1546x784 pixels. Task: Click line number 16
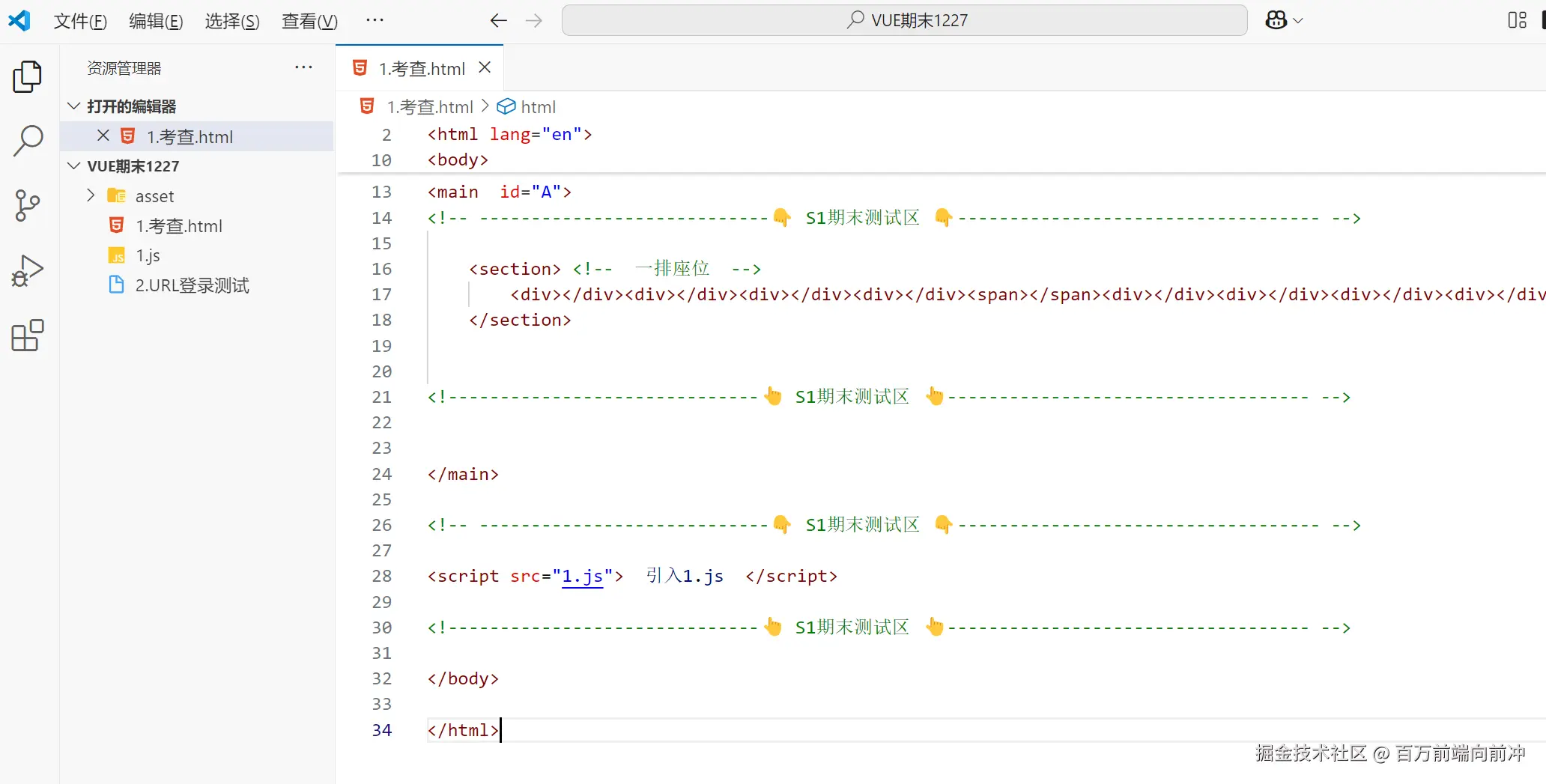pos(382,269)
